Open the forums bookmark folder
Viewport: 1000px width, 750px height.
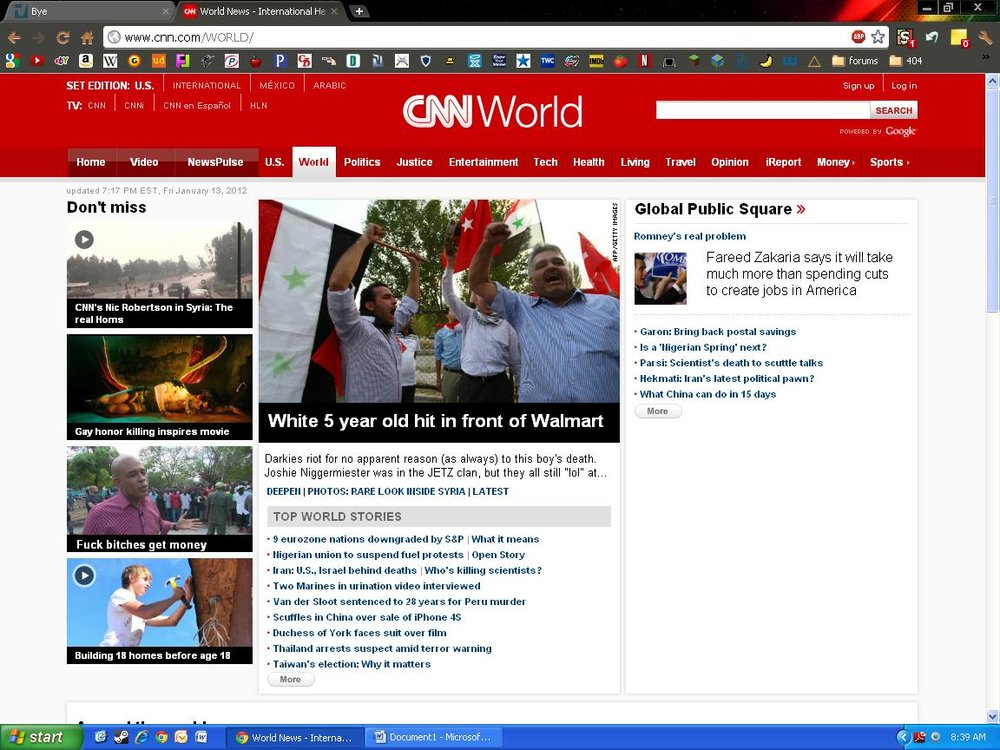[x=855, y=61]
